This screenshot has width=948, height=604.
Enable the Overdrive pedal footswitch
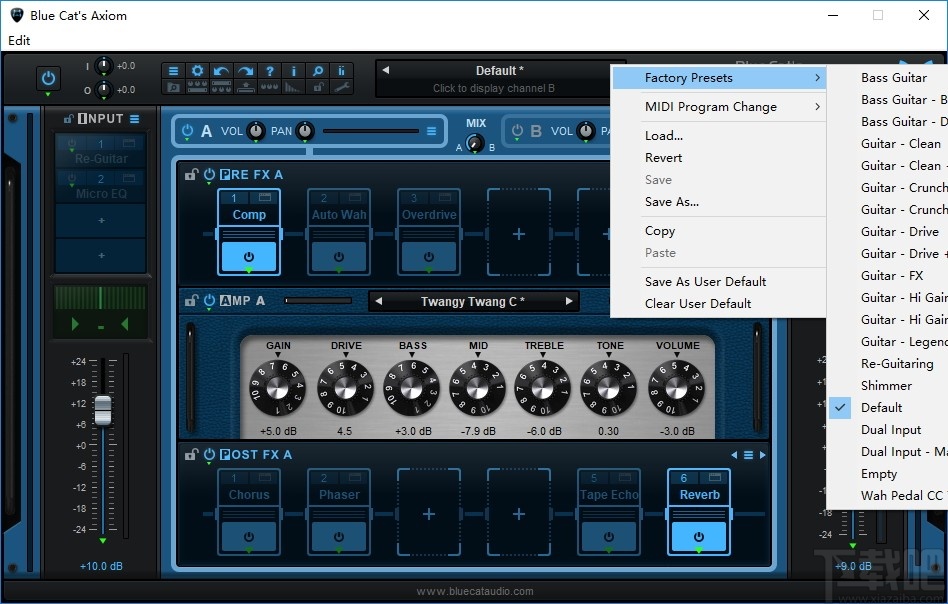click(x=429, y=257)
